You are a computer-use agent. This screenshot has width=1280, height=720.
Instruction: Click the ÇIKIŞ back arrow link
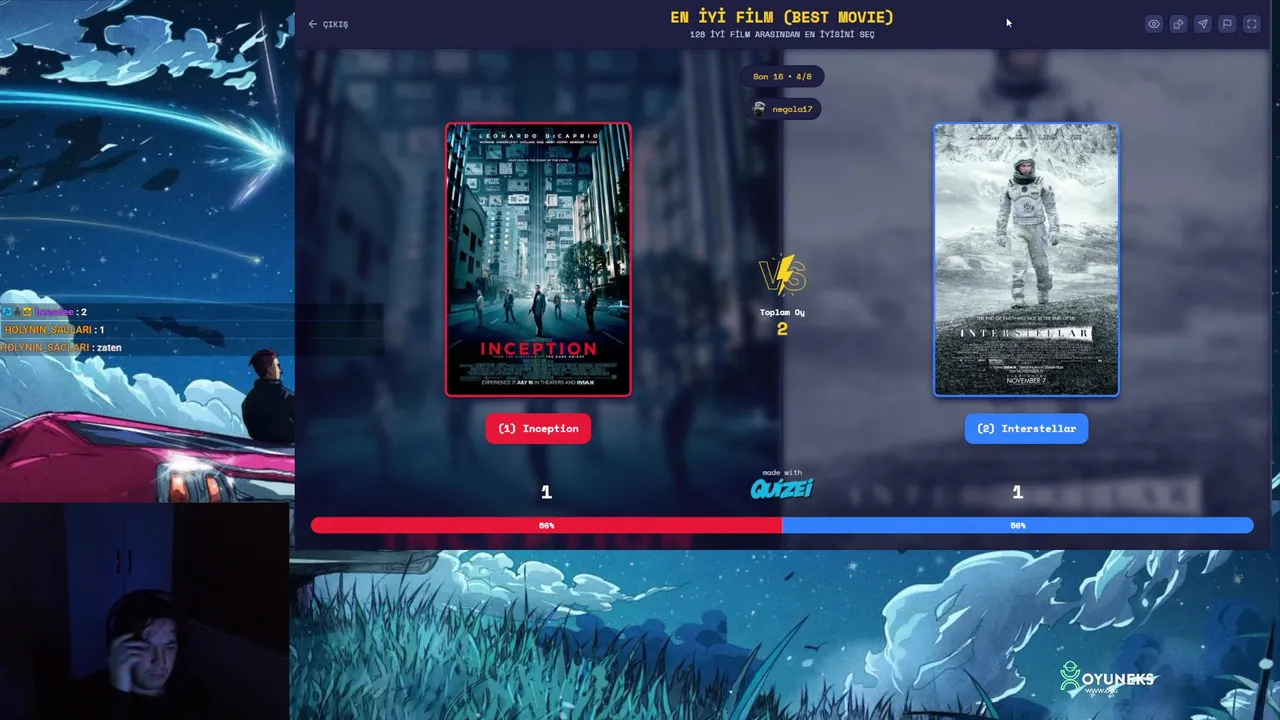pos(328,24)
